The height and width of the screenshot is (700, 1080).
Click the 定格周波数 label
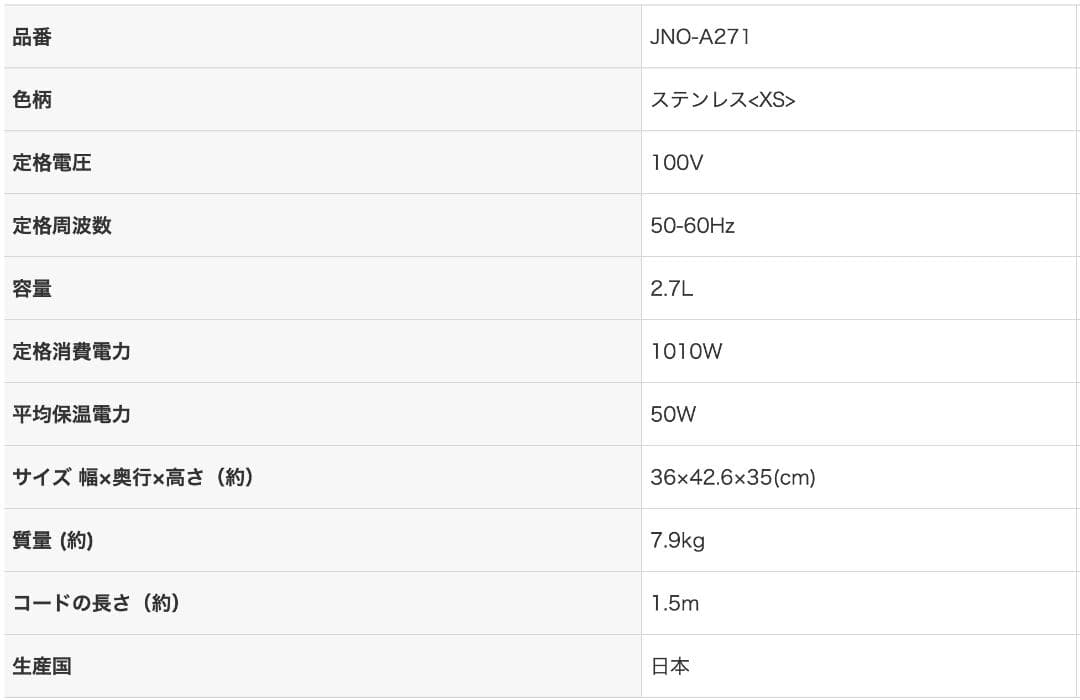click(x=62, y=226)
